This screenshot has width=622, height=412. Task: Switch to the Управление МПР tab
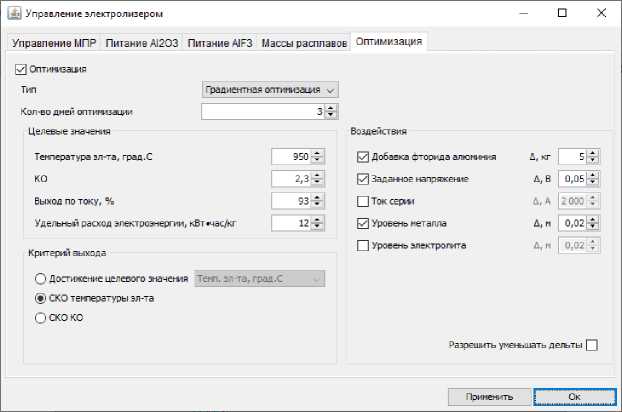(54, 43)
